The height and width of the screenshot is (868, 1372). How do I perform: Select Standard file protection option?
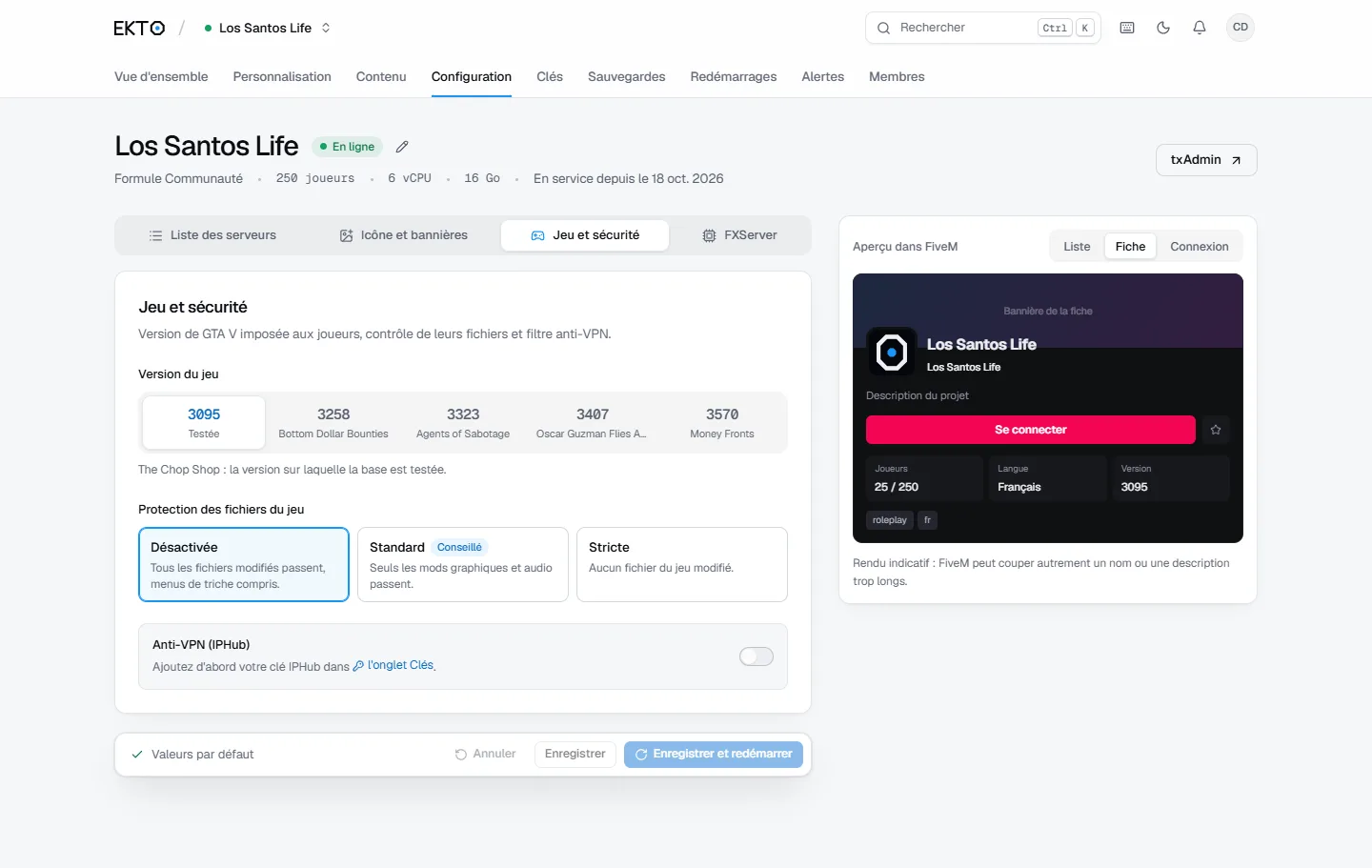pyautogui.click(x=463, y=564)
